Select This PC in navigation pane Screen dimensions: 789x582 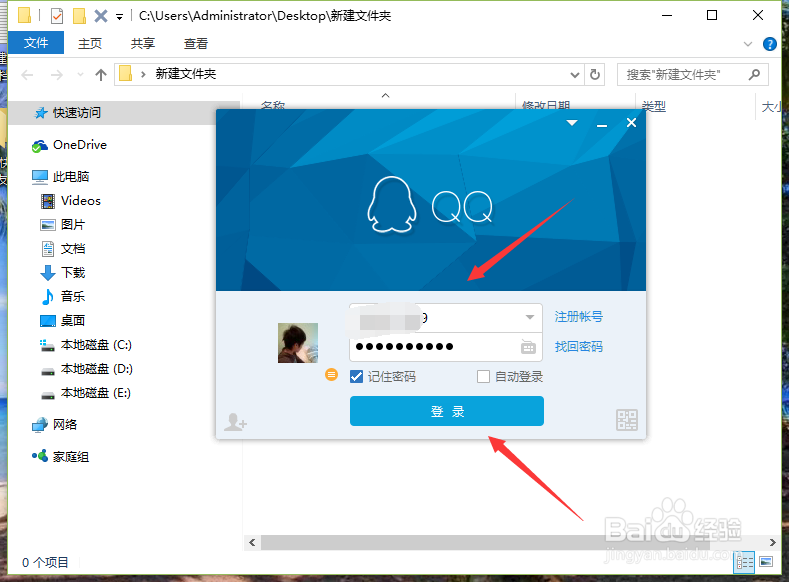click(71, 177)
